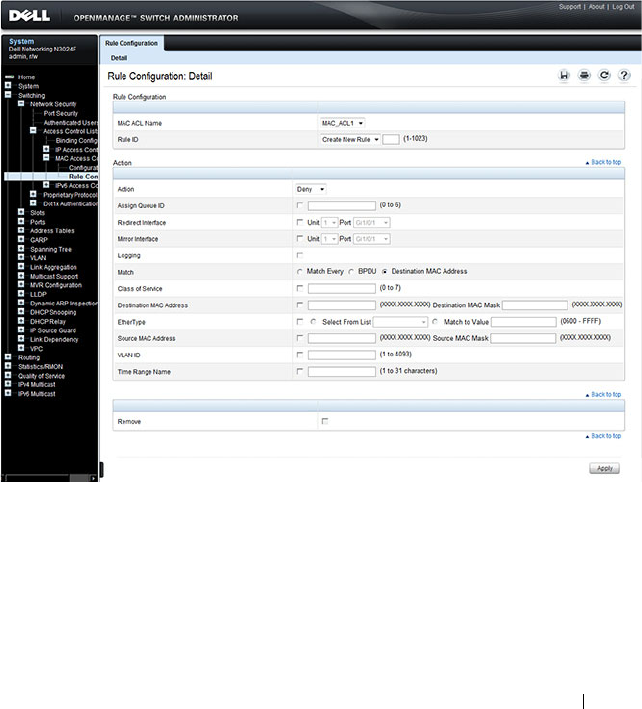Open DHCP Snooping in the tree
Screen dimensions: 642x709
53,312
